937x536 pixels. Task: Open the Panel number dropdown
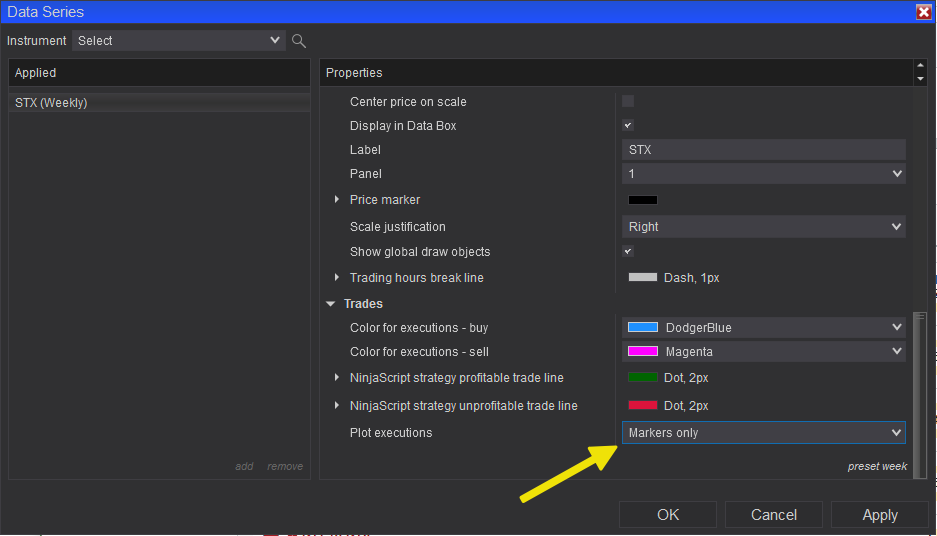click(x=764, y=174)
